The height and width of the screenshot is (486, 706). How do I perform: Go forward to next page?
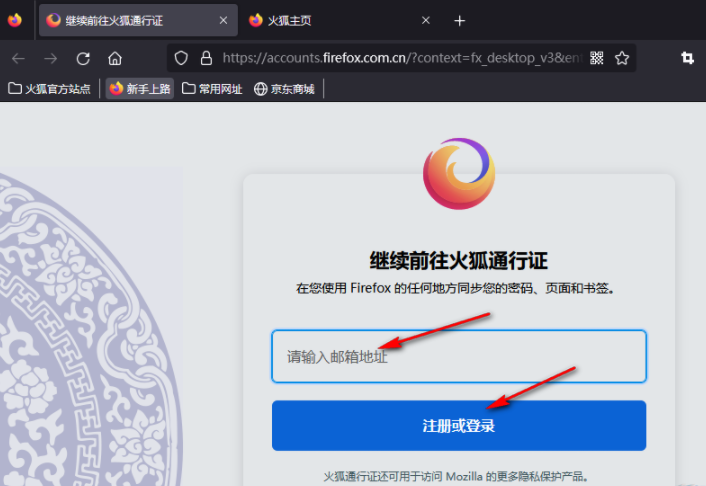click(51, 58)
